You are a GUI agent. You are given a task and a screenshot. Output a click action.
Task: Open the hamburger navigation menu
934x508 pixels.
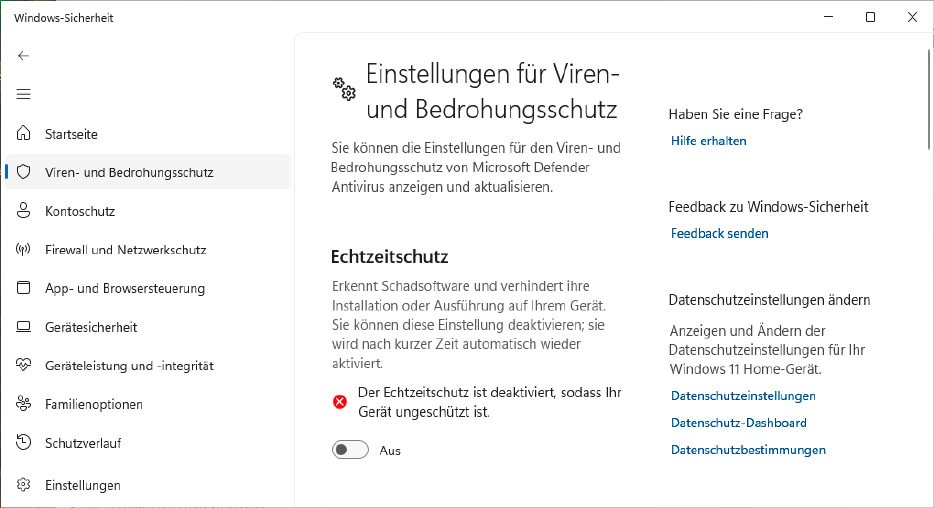point(24,94)
